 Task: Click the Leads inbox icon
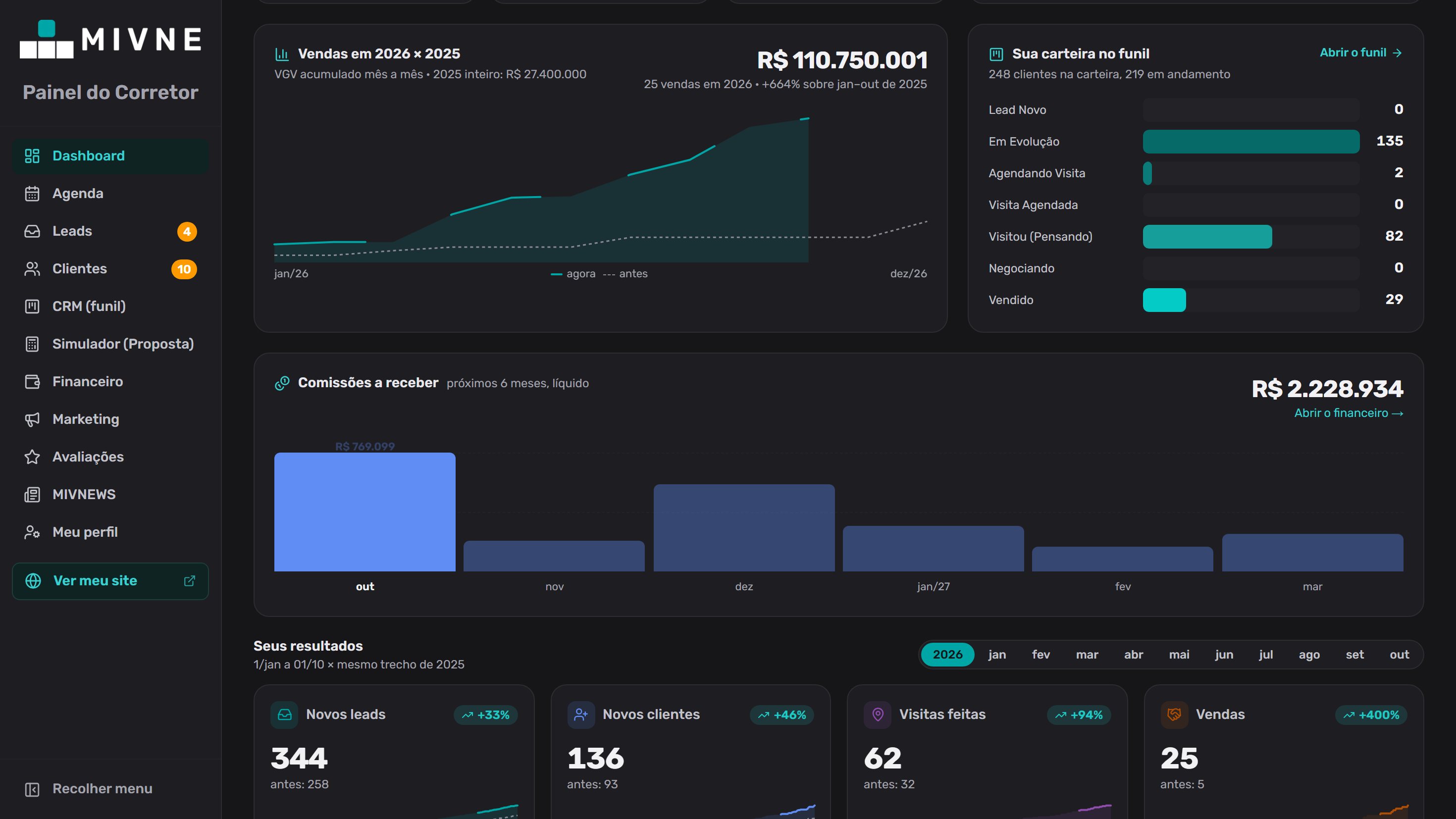coord(32,231)
